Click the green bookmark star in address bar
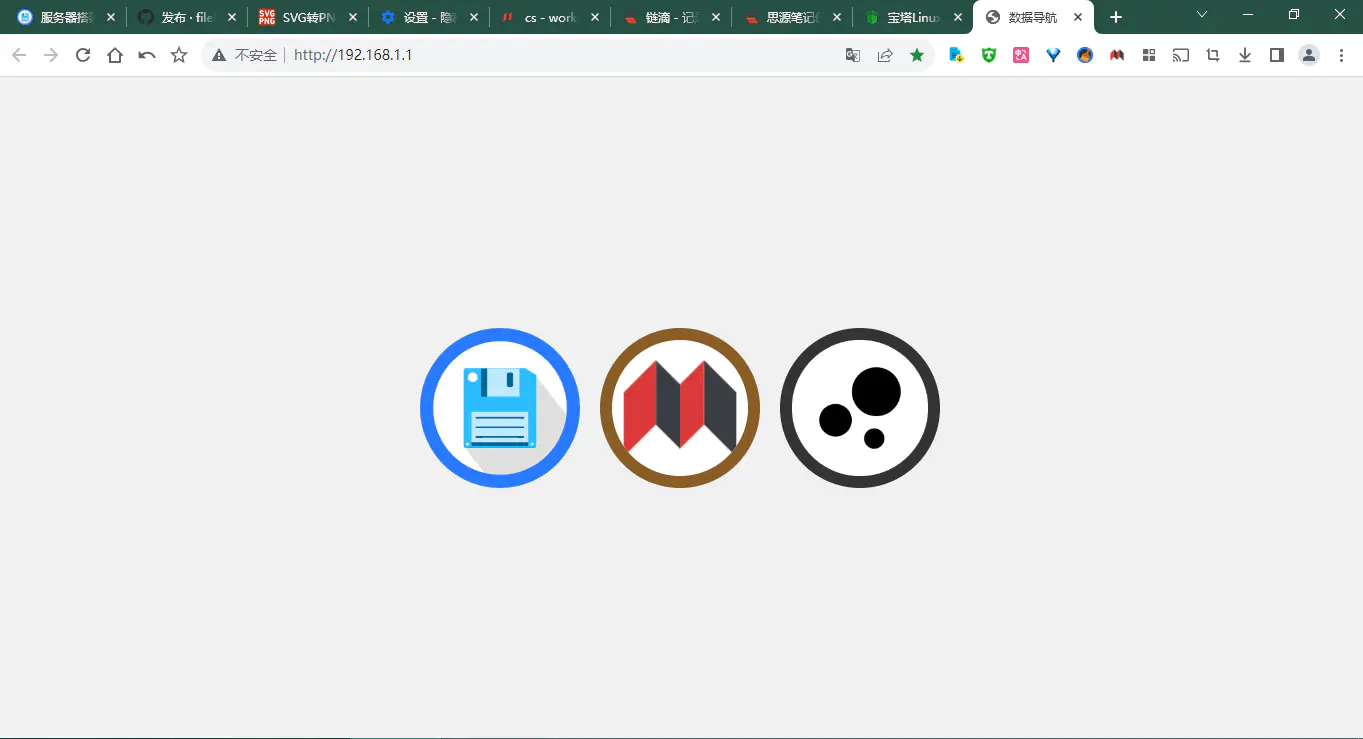Image resolution: width=1363 pixels, height=739 pixels. pos(917,55)
